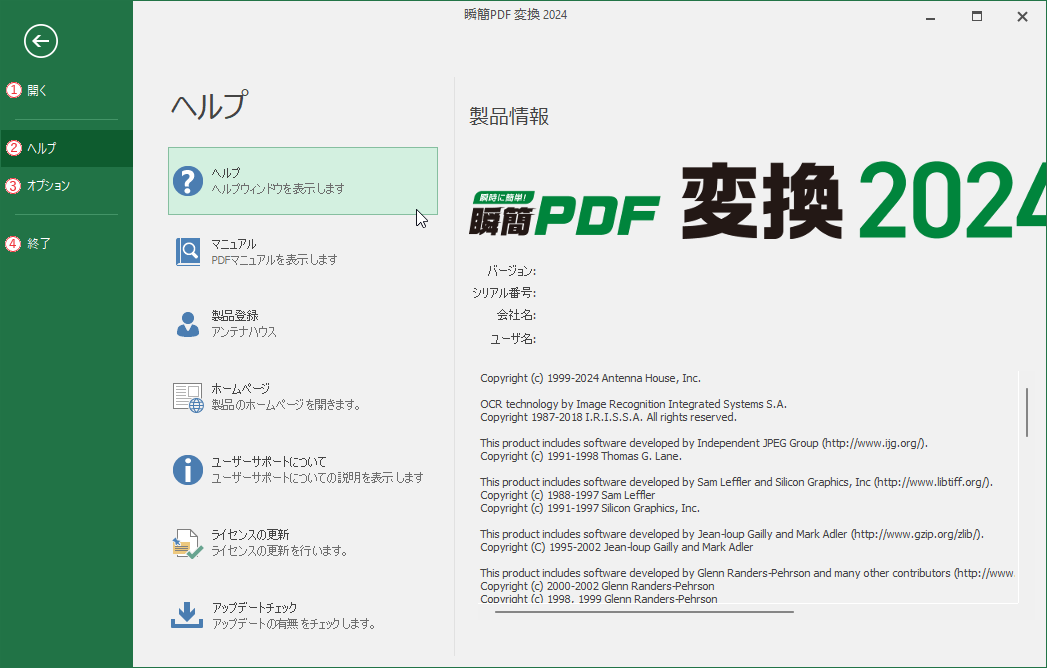The width and height of the screenshot is (1047, 668).
Task: Click 'Copyright (c) 1991-1998 Thomas G. Lane.'
Action: [x=581, y=456]
